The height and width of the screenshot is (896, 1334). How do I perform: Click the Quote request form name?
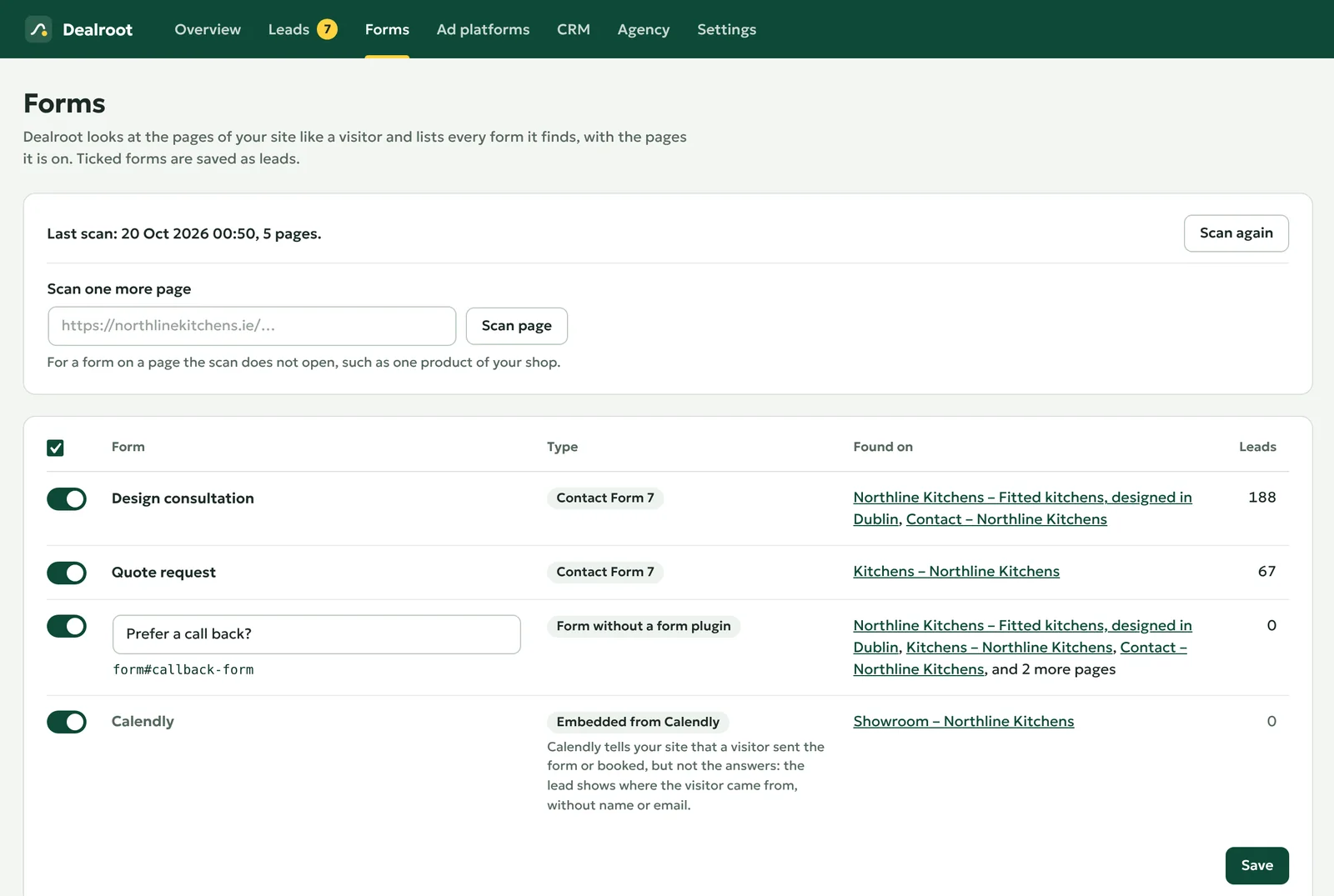pyautogui.click(x=163, y=572)
